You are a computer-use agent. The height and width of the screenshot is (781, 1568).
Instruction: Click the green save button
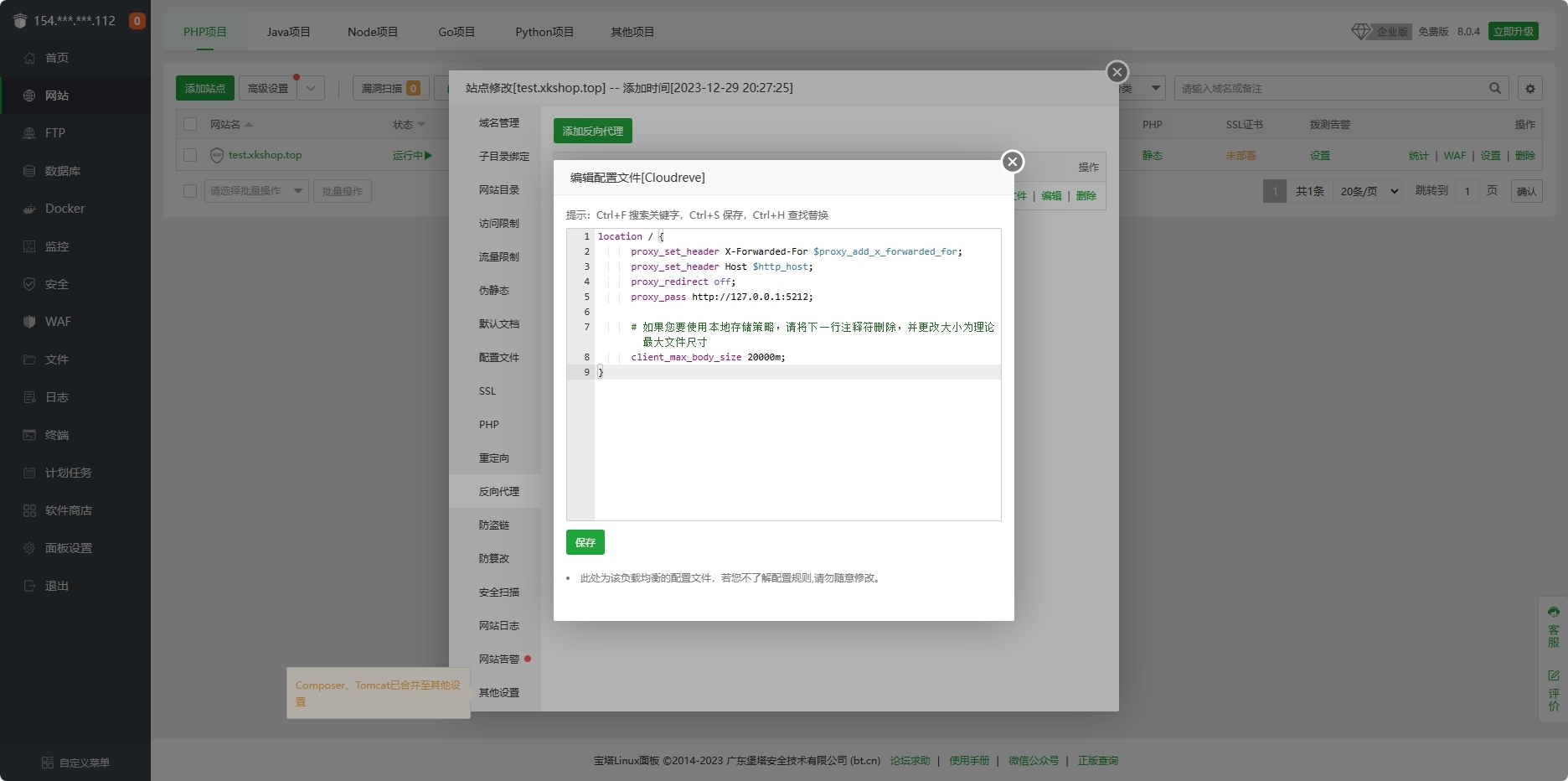point(585,542)
